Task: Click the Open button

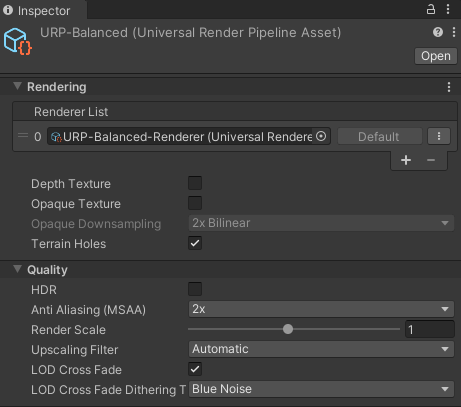Action: click(x=436, y=56)
